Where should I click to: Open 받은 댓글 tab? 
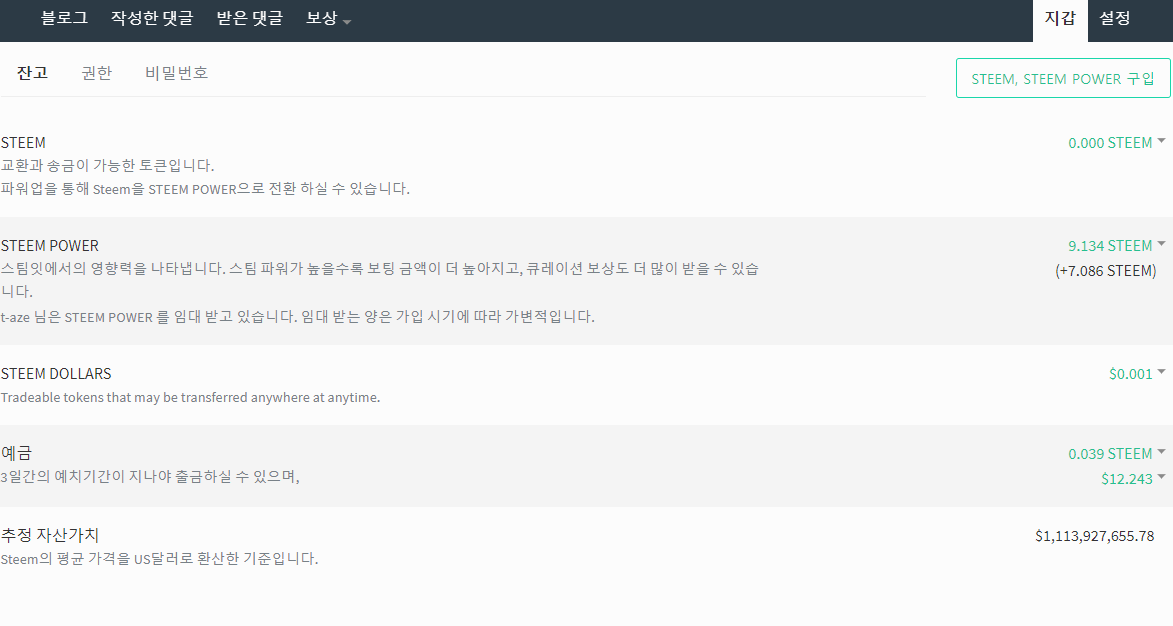click(x=250, y=18)
